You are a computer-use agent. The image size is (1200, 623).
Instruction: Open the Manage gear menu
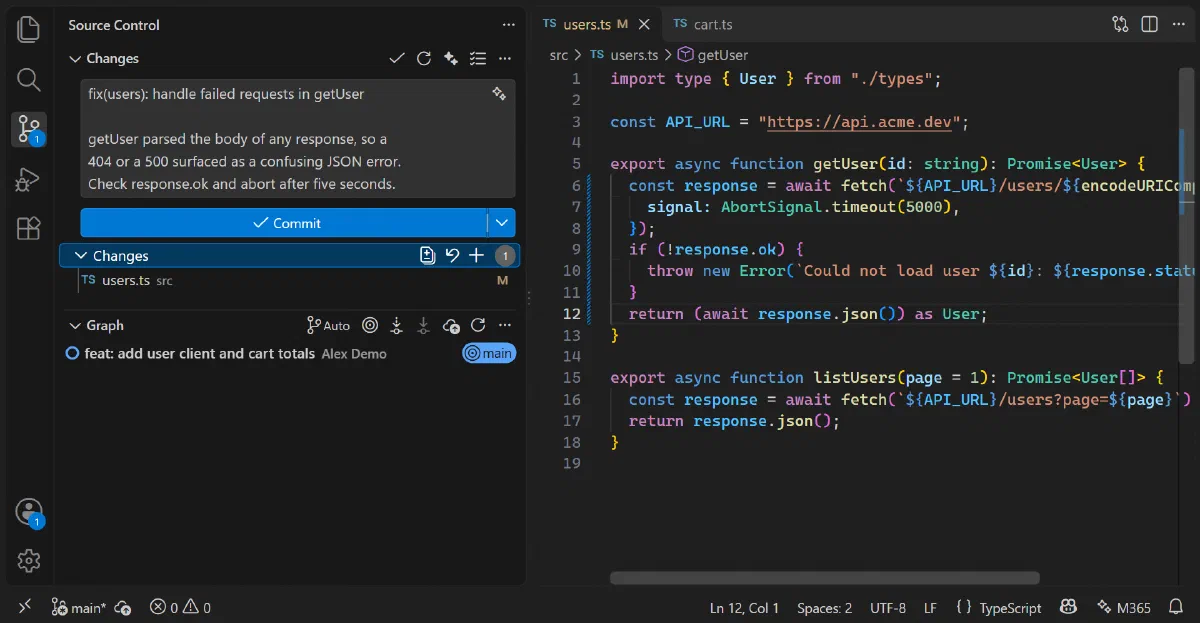(x=29, y=561)
